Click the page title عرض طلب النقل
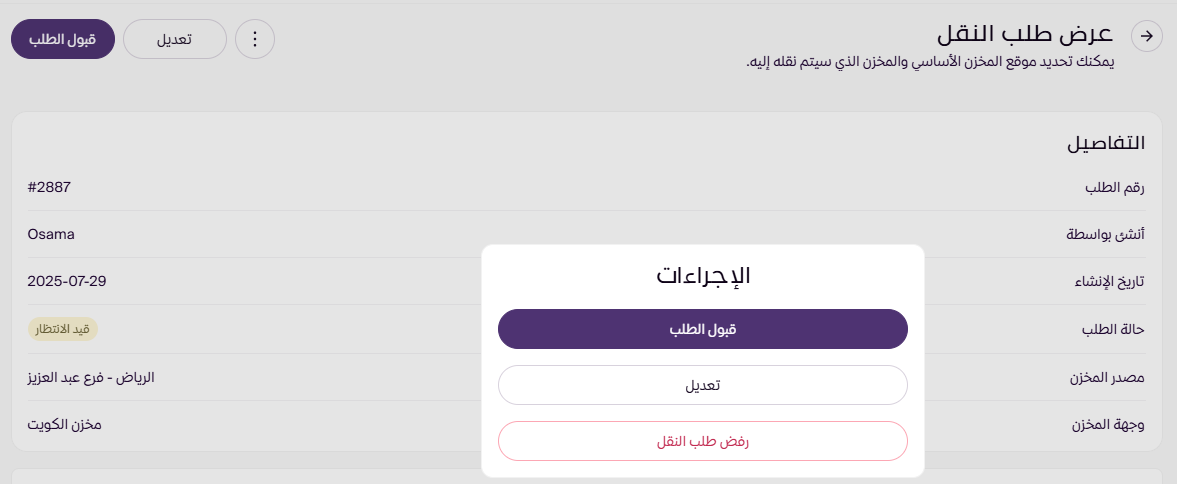This screenshot has width=1177, height=484. pos(1025,35)
